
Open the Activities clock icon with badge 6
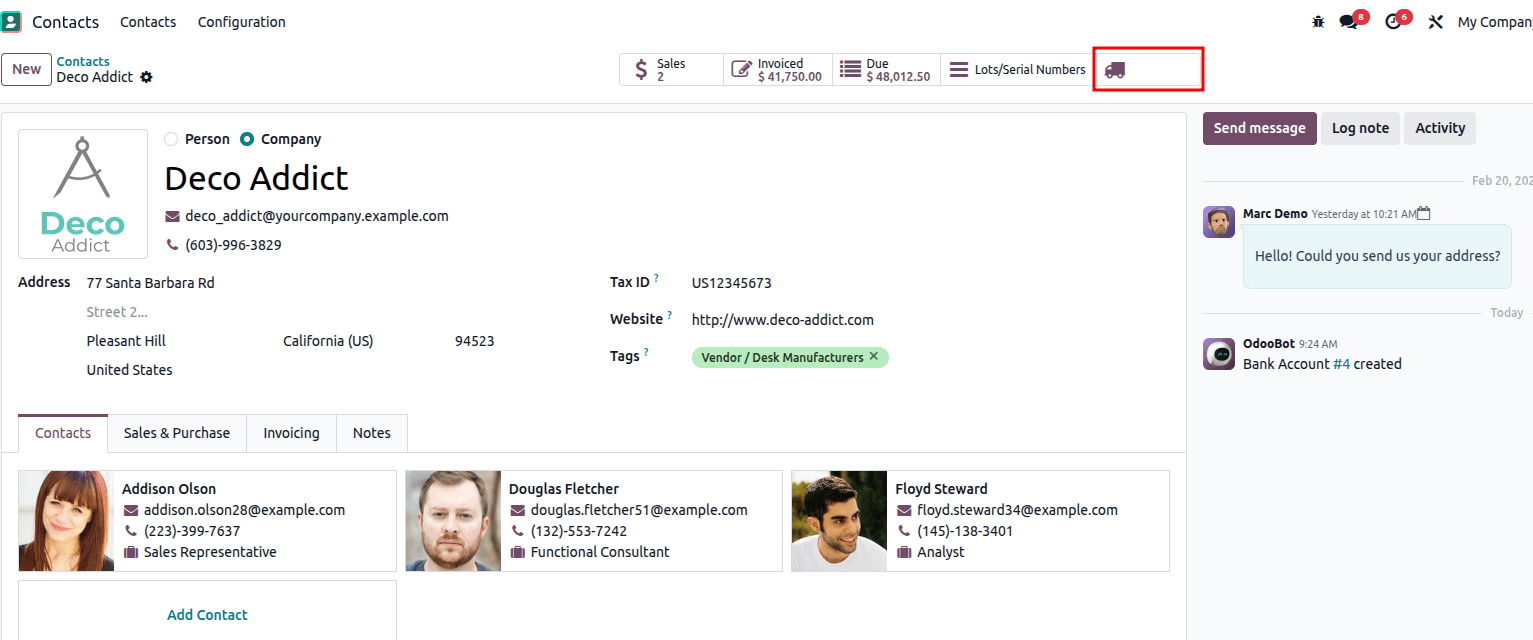click(x=1392, y=20)
